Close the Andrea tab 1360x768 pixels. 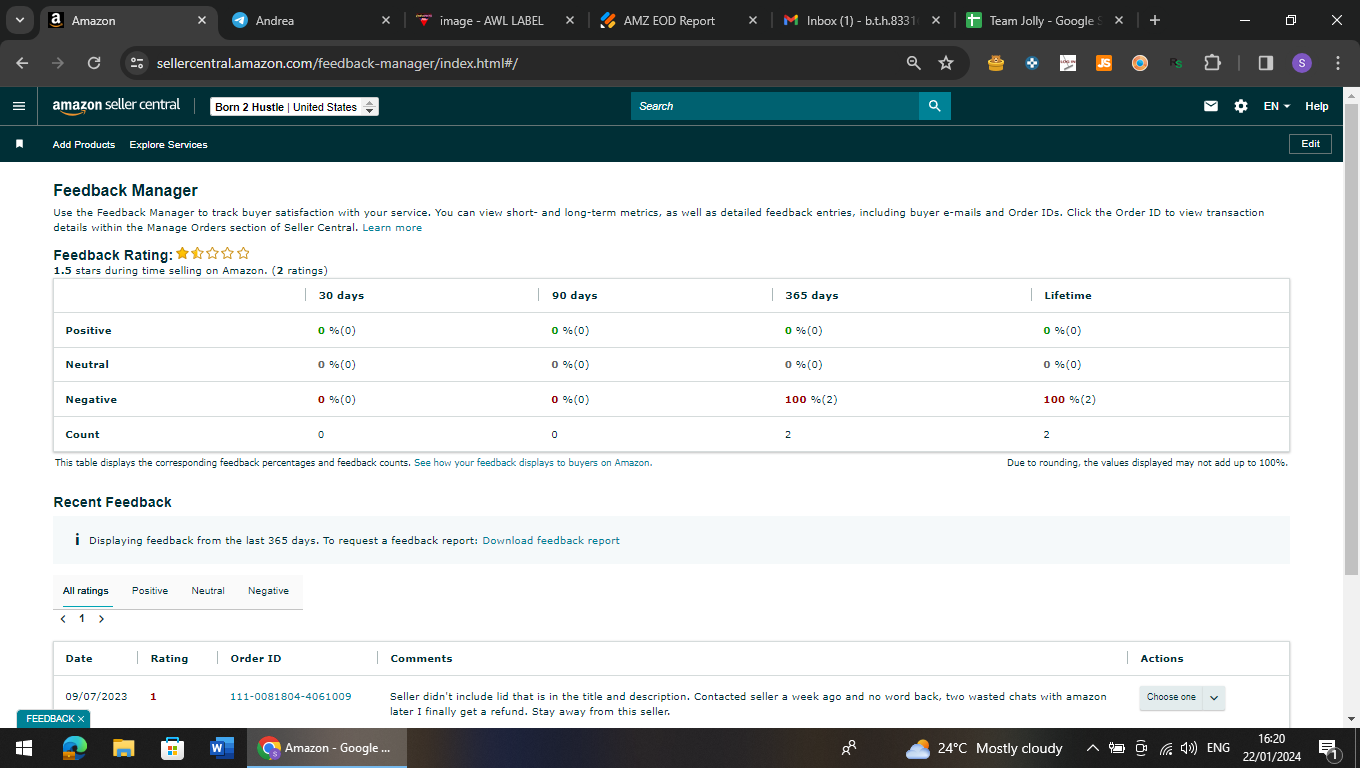tap(387, 20)
